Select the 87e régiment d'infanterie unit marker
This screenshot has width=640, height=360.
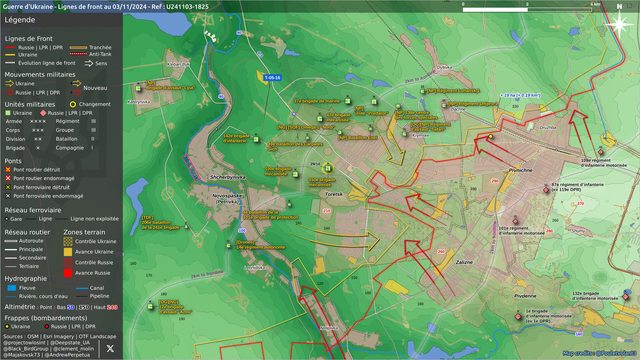[547, 190]
